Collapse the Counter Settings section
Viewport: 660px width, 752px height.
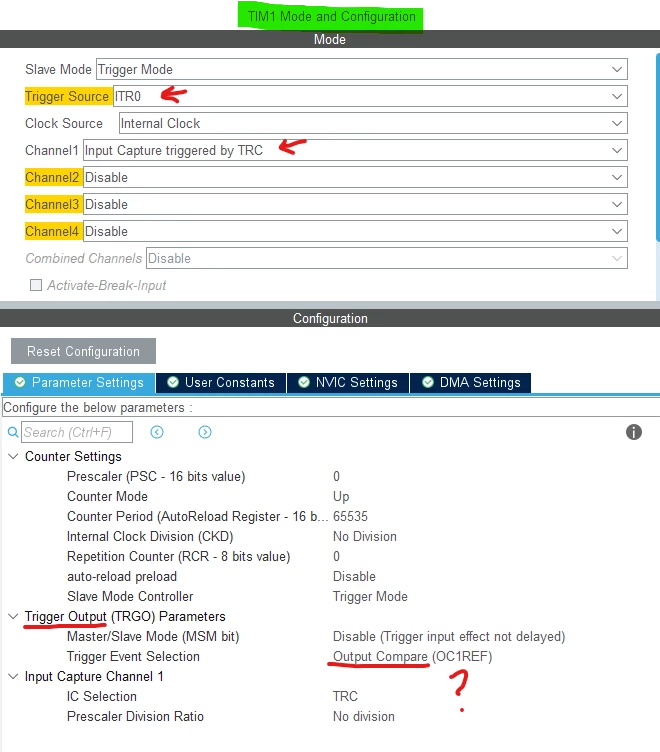click(x=13, y=456)
